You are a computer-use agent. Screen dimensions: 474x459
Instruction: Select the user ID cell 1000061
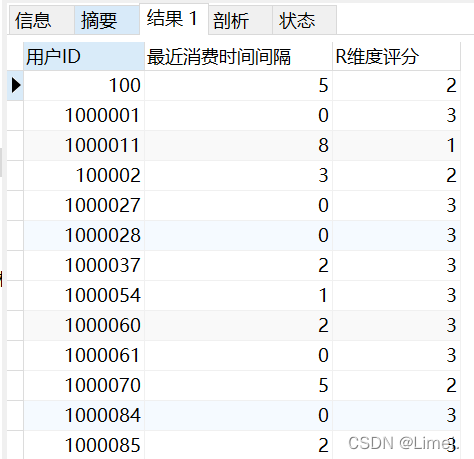pyautogui.click(x=84, y=355)
